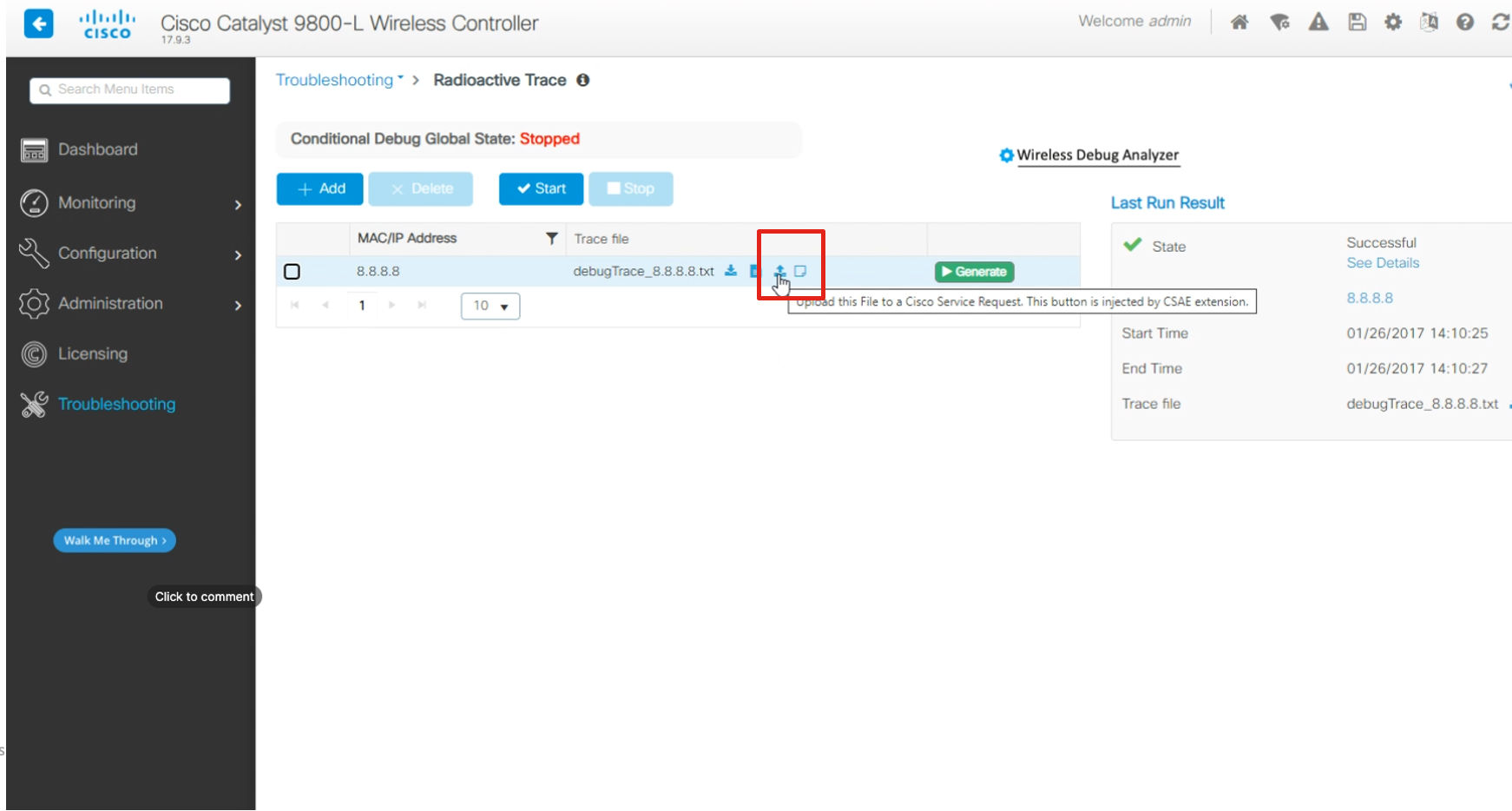The image size is (1512, 811).
Task: Click the Configuration wrench icon
Action: coord(34,253)
